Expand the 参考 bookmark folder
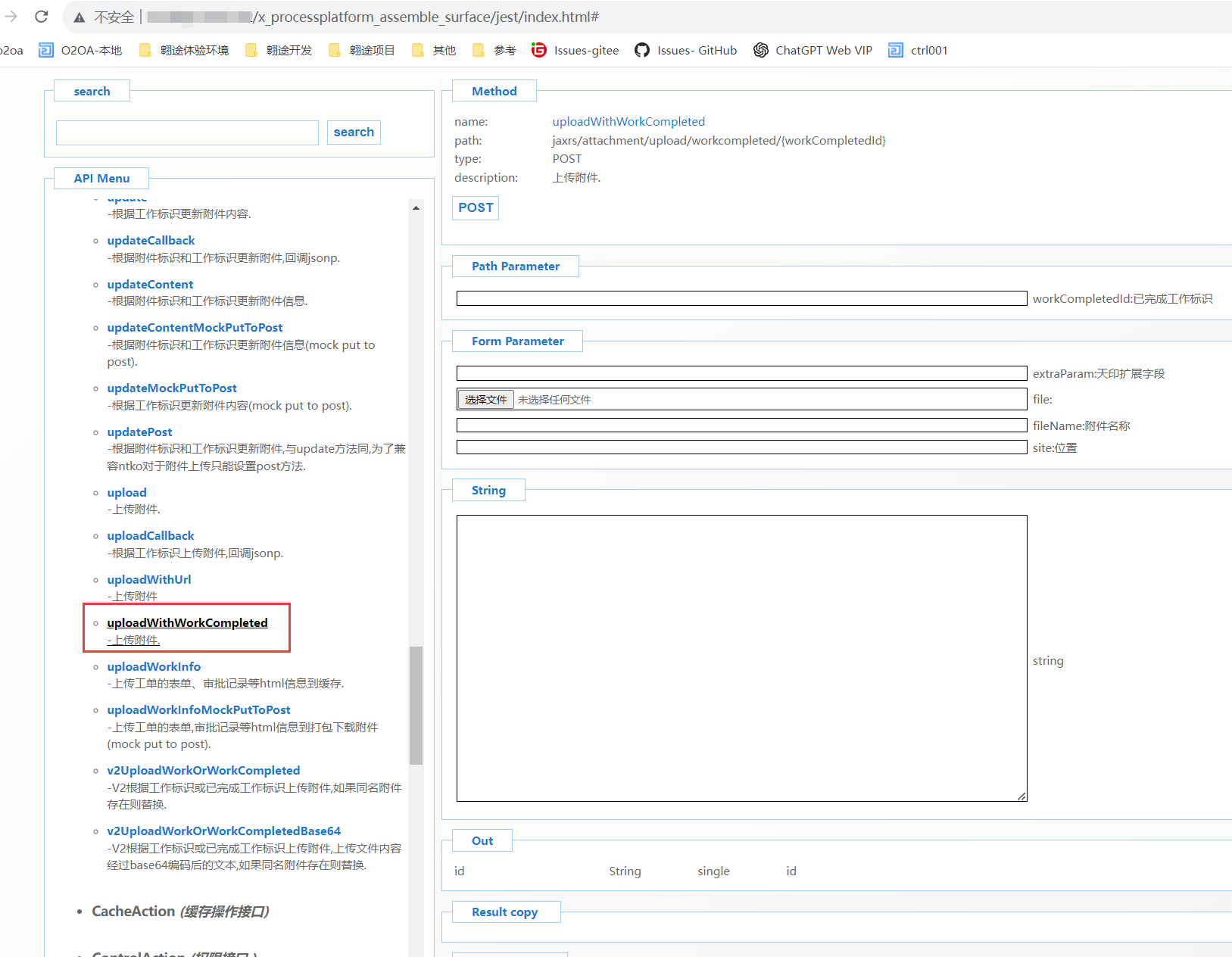This screenshot has height=957, width=1232. pos(494,51)
